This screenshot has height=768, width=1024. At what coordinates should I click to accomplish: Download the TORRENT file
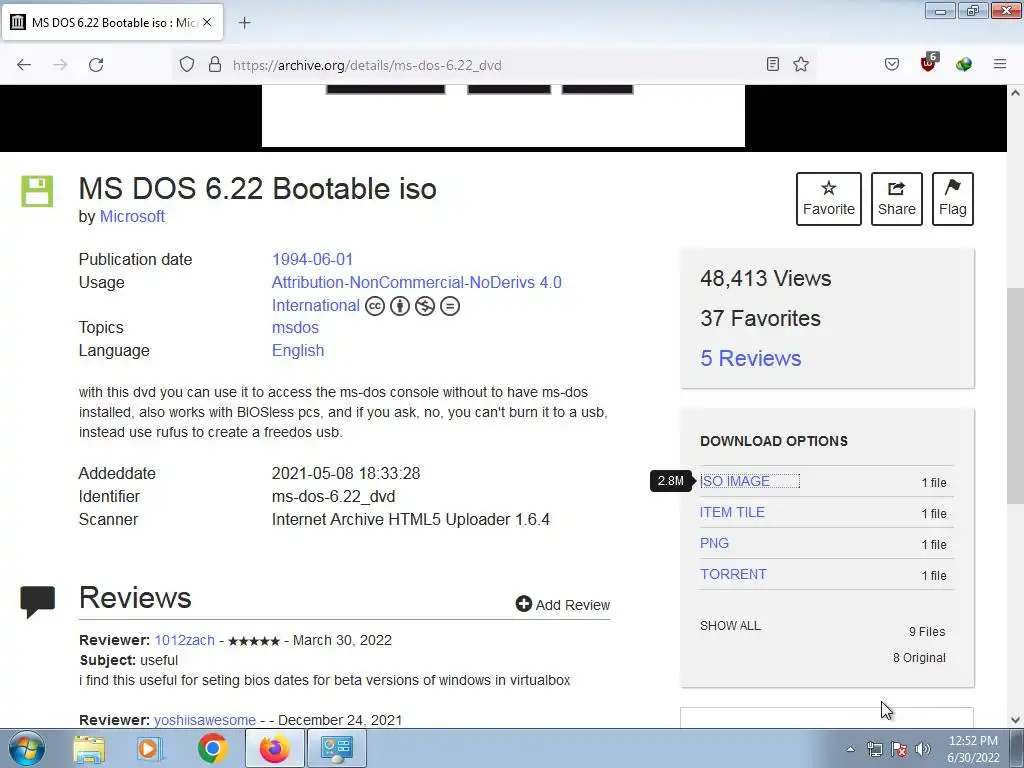pos(733,574)
